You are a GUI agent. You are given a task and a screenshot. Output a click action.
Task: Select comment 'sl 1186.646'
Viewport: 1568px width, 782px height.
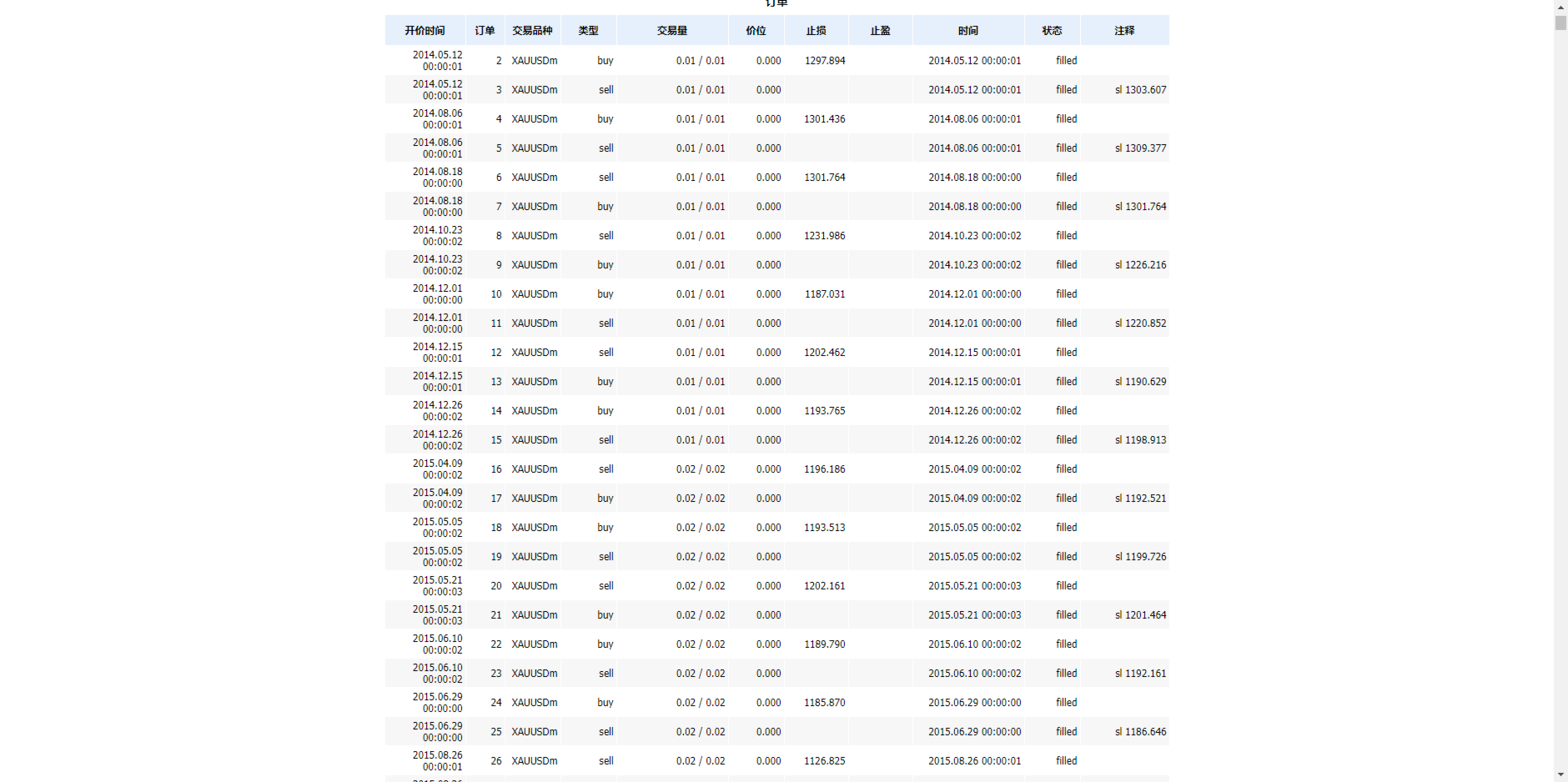click(x=1141, y=732)
